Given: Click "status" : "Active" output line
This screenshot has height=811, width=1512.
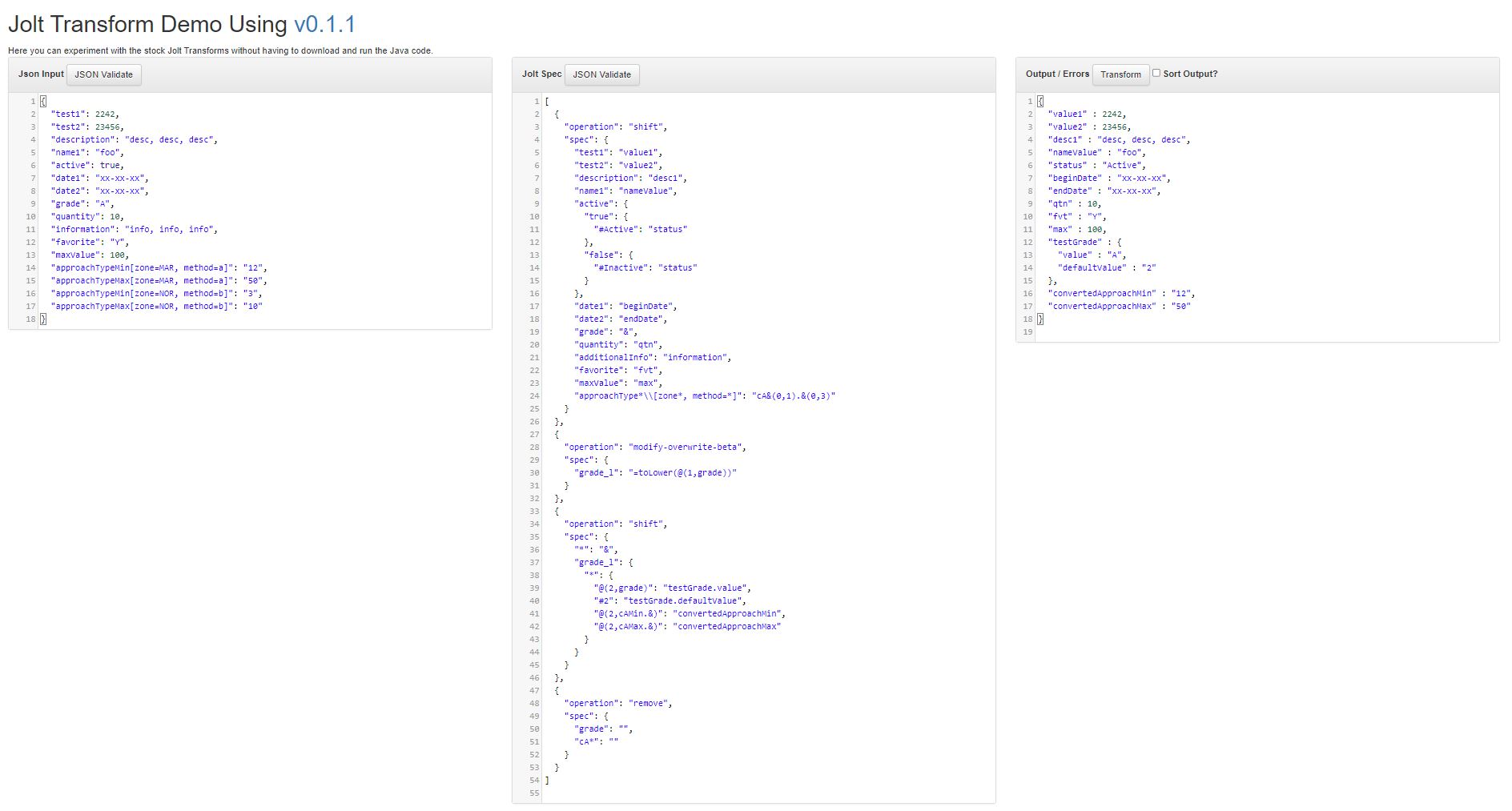Looking at the screenshot, I should point(1096,166).
